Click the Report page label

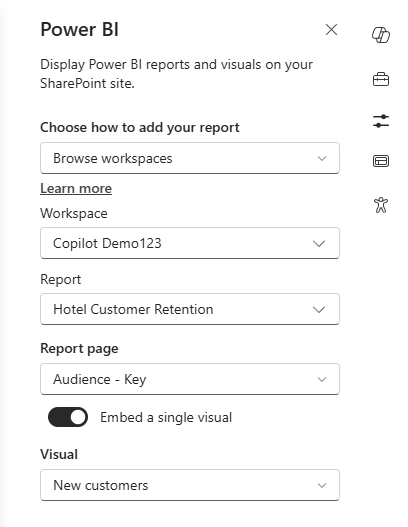click(79, 349)
